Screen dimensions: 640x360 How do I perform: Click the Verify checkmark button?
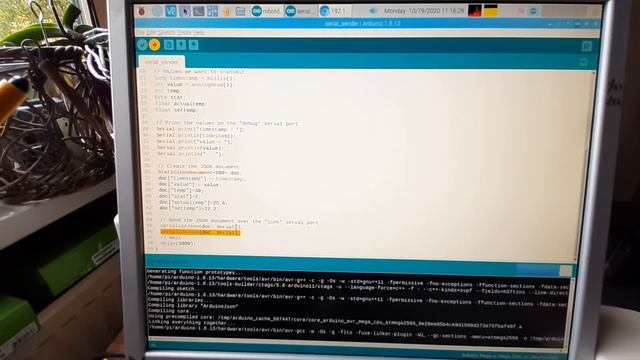coord(142,45)
